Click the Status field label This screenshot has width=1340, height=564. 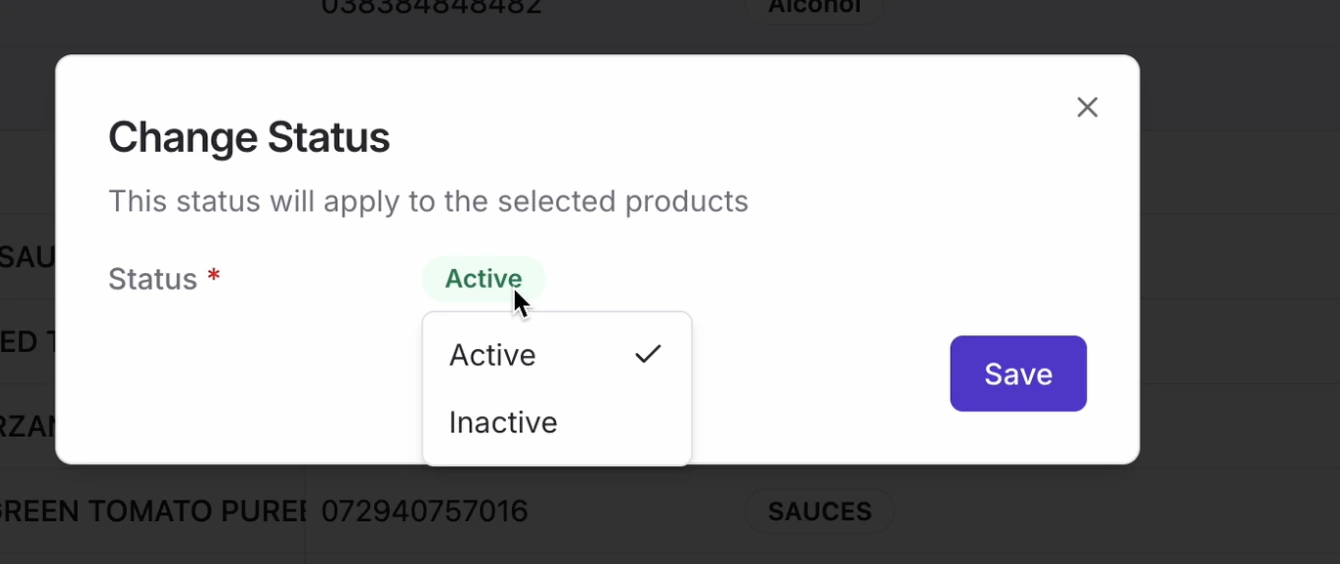[x=153, y=279]
